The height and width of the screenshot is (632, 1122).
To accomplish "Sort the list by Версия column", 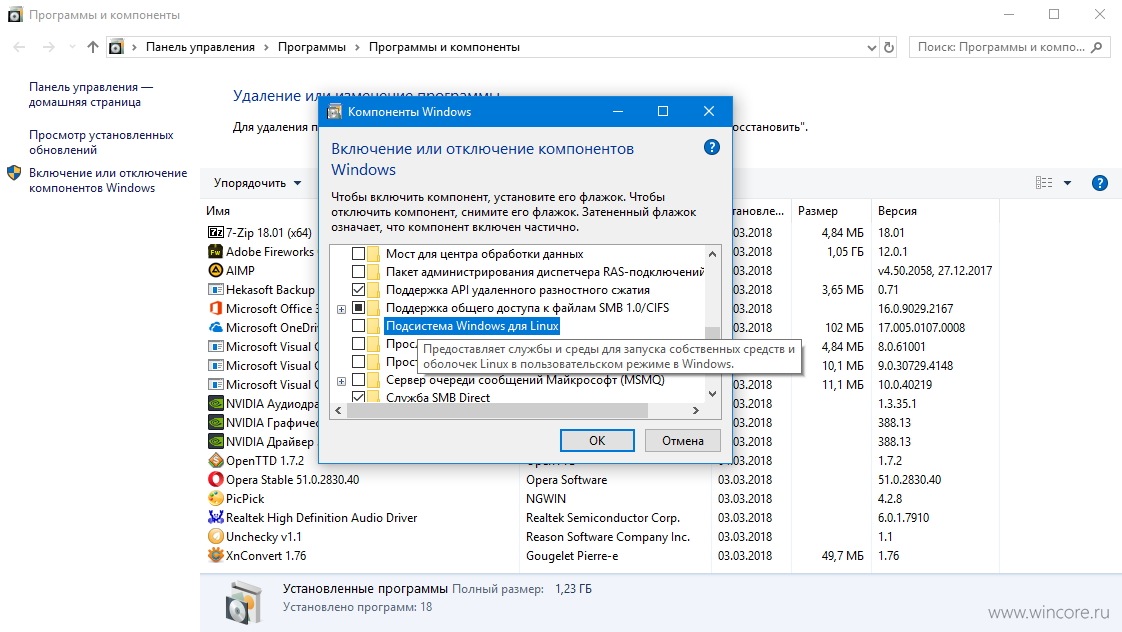I will [x=897, y=211].
